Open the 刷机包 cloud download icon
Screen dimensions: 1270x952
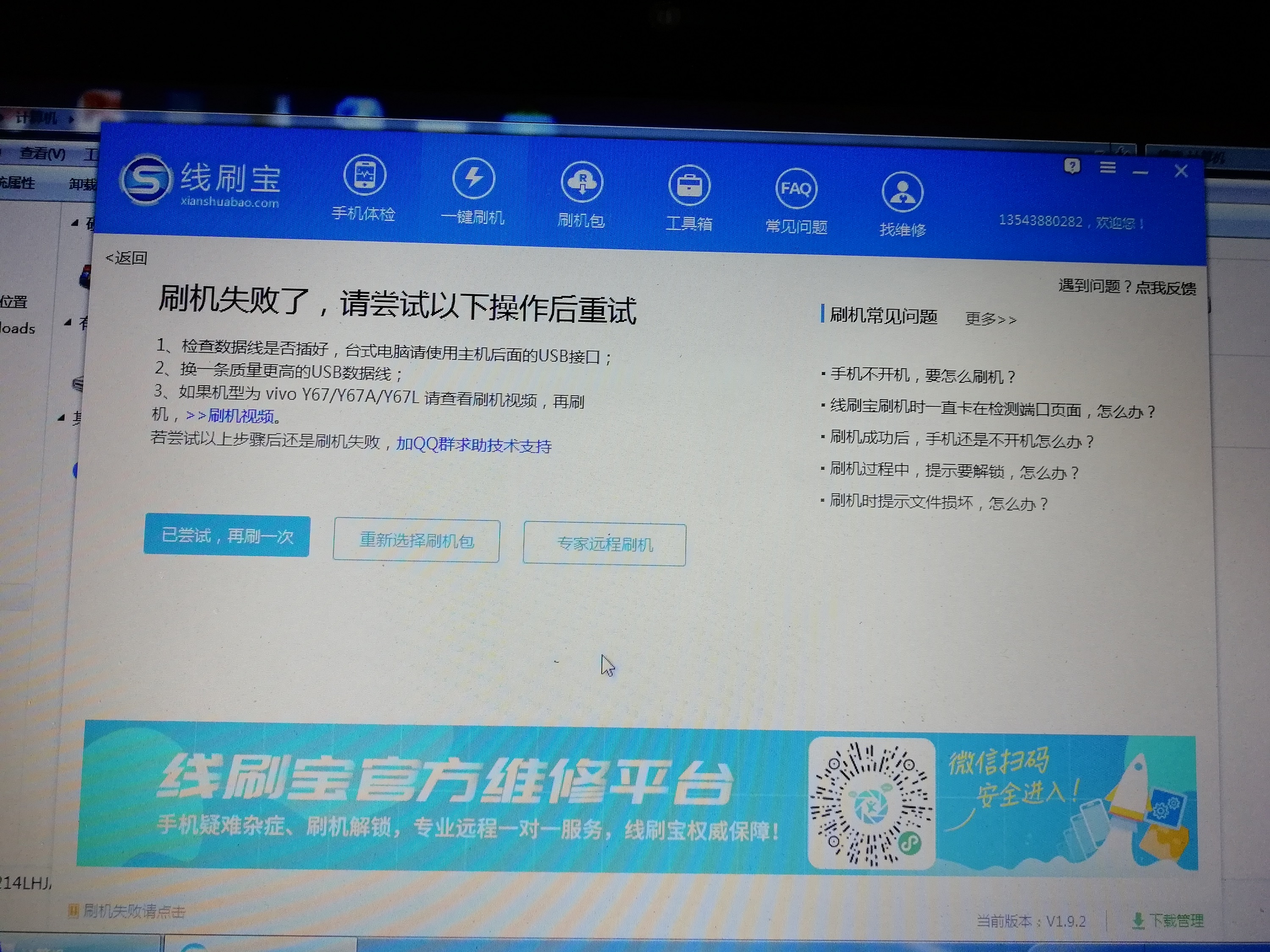point(582,182)
